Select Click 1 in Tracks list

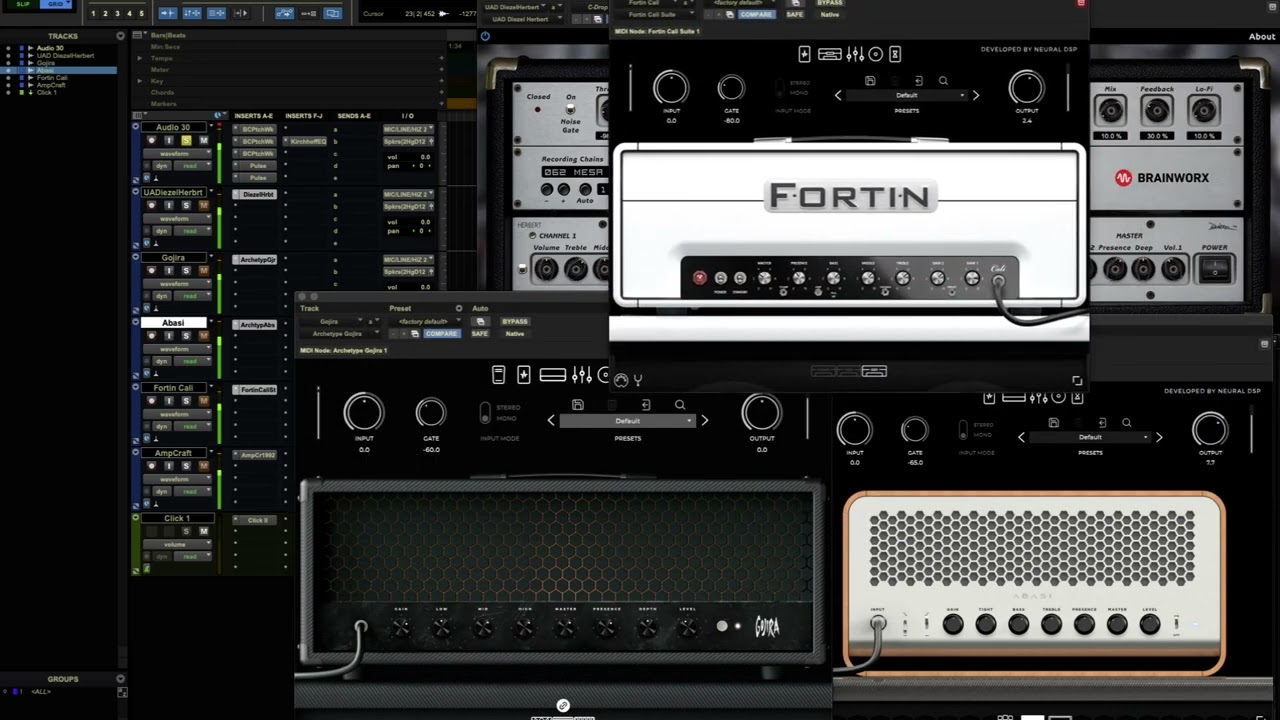coord(46,92)
